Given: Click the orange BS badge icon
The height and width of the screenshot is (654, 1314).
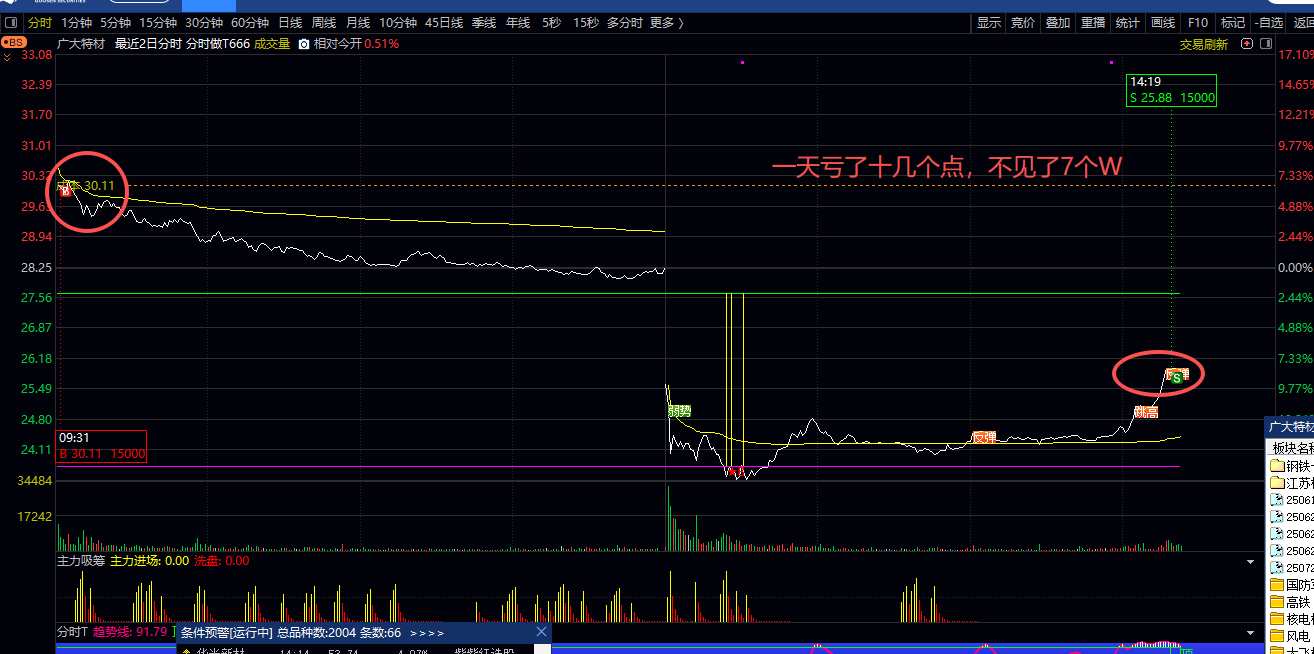Looking at the screenshot, I should pyautogui.click(x=13, y=42).
